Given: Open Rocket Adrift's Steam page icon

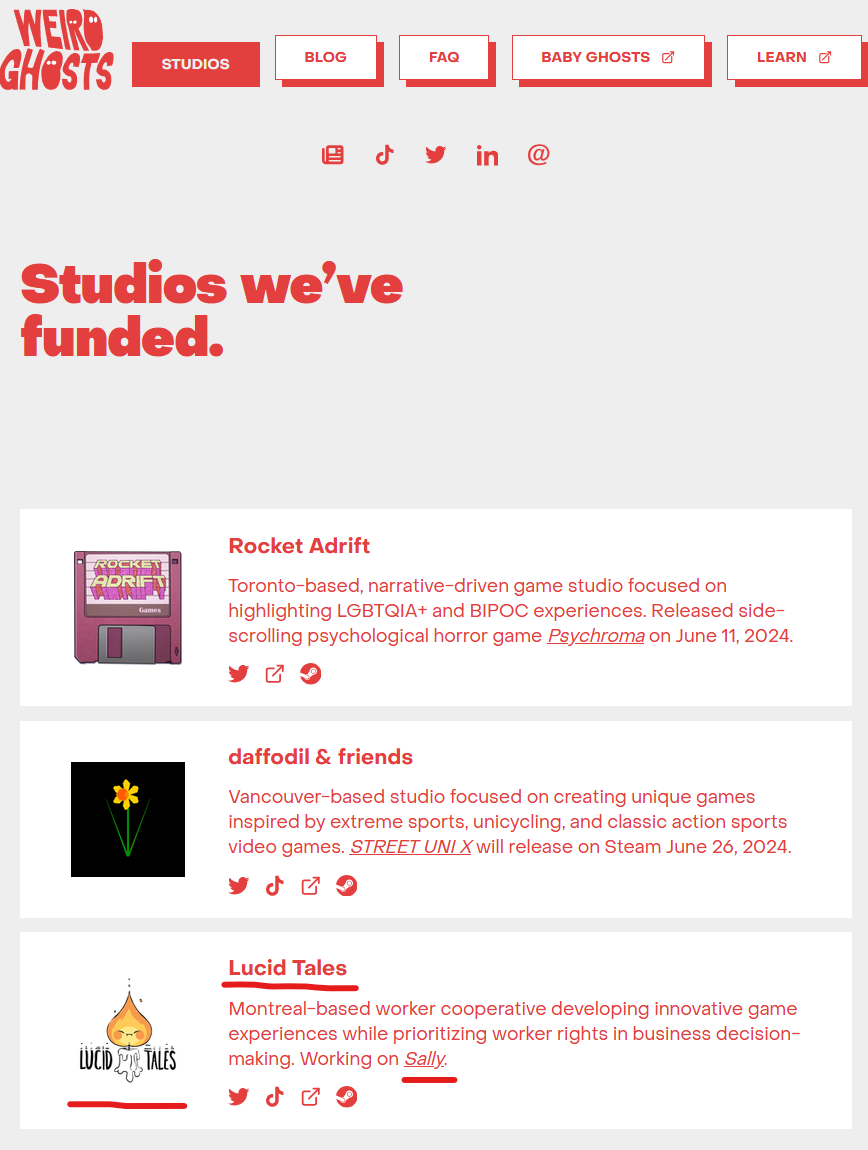Looking at the screenshot, I should click(310, 674).
